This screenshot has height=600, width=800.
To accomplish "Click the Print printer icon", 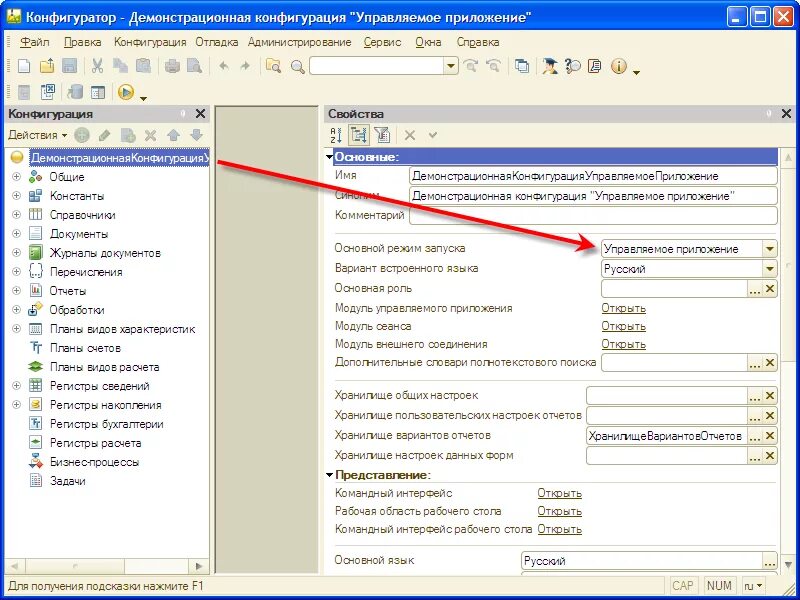I will tap(172, 66).
